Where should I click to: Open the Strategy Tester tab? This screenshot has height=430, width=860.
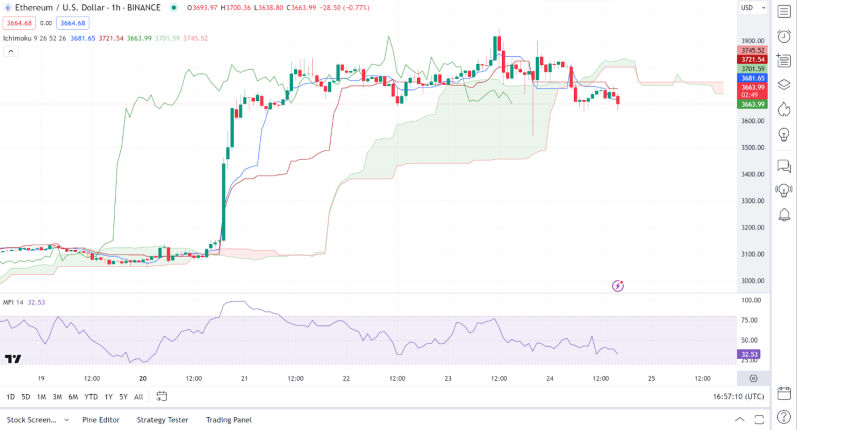tap(163, 420)
